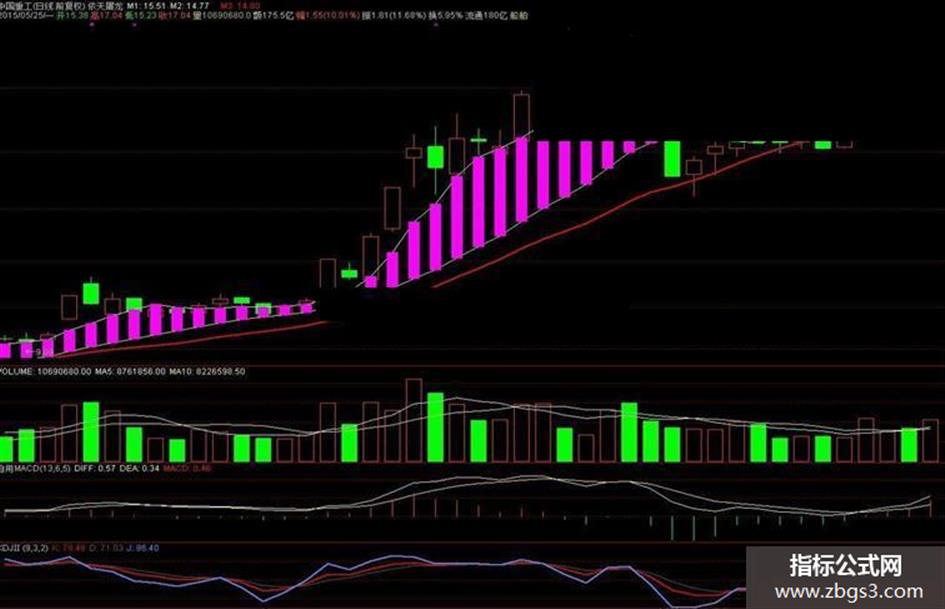Click the red MACD value label
Viewport: 945px width, 609px height.
pyautogui.click(x=187, y=468)
